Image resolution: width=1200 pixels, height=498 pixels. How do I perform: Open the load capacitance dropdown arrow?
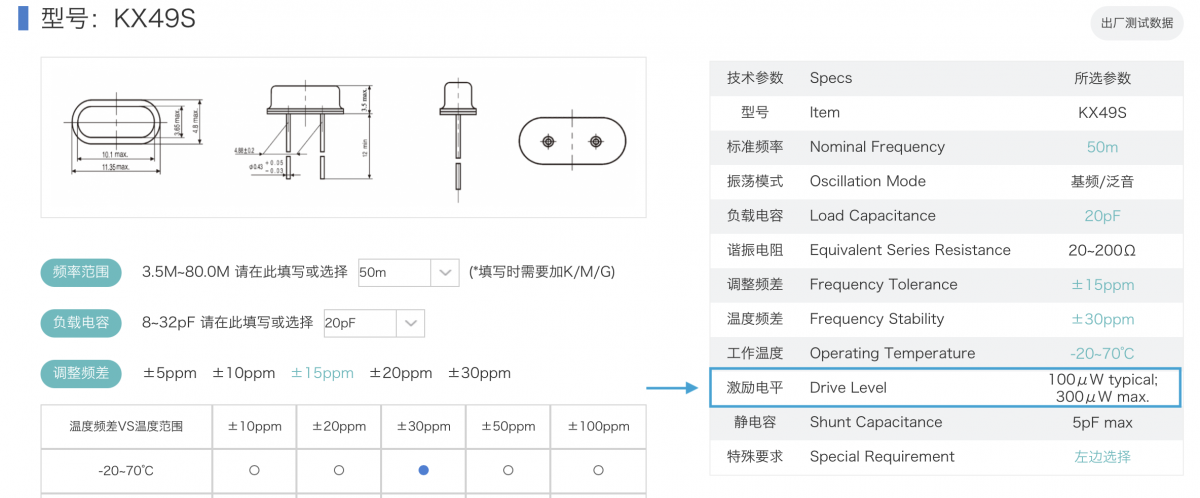click(410, 323)
